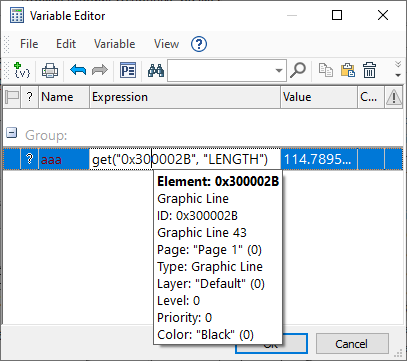Click the Expression column header
The width and height of the screenshot is (407, 361).
pos(185,97)
